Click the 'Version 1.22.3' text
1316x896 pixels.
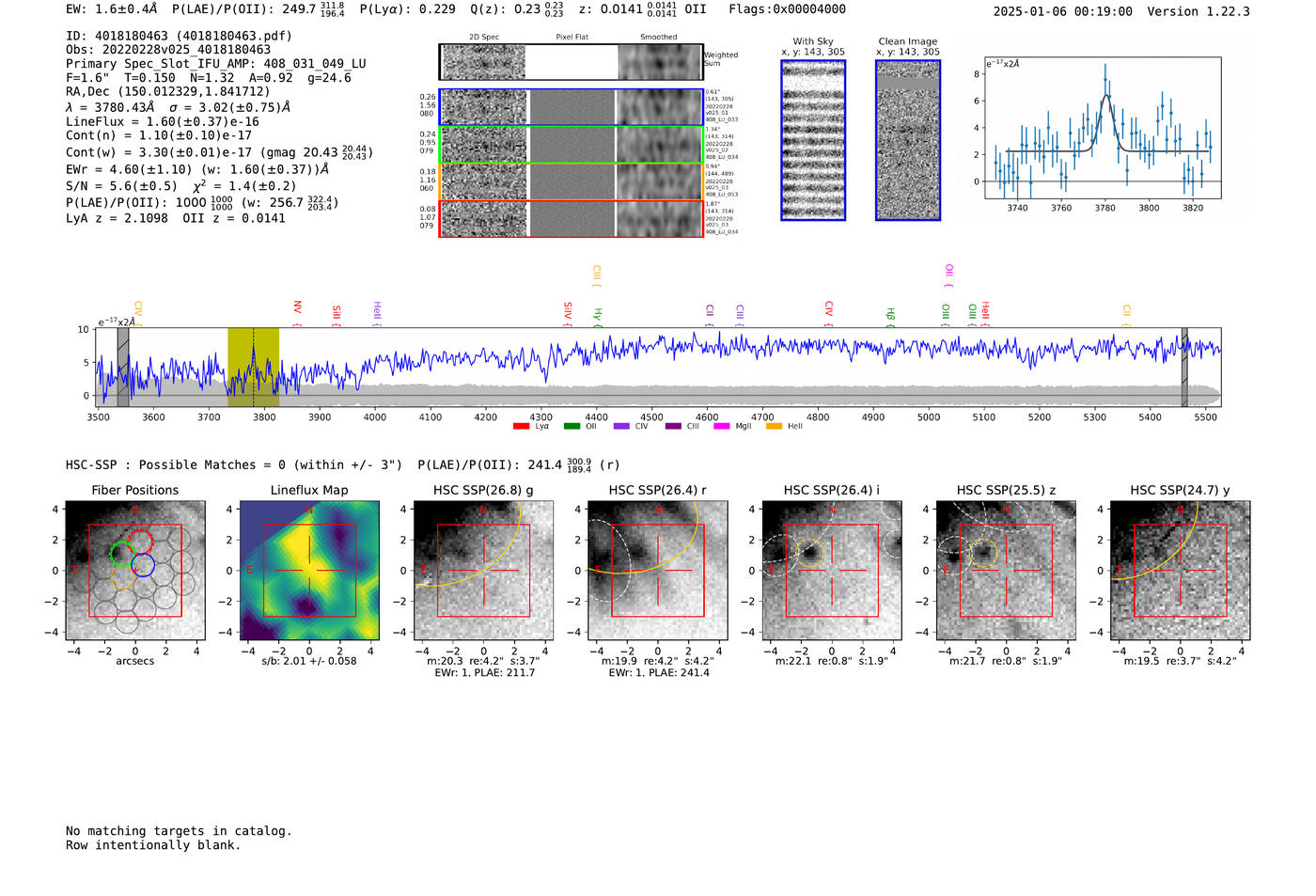[x=1198, y=11]
